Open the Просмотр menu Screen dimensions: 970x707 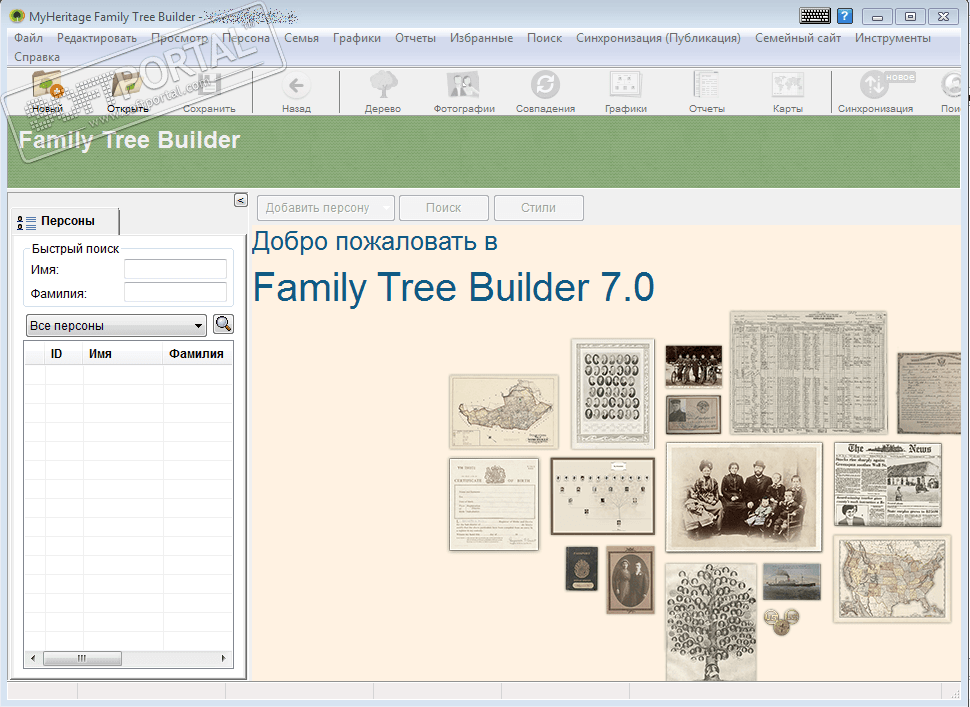(179, 38)
